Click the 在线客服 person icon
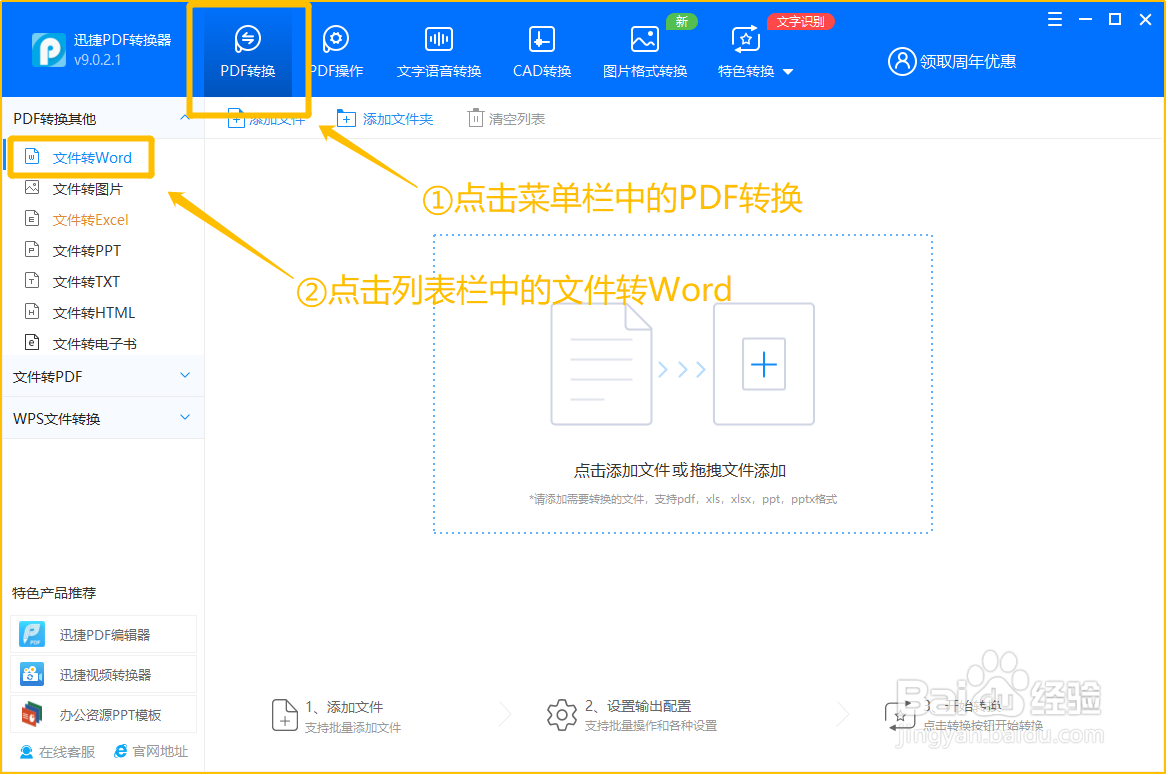Image resolution: width=1168 pixels, height=775 pixels. click(26, 752)
